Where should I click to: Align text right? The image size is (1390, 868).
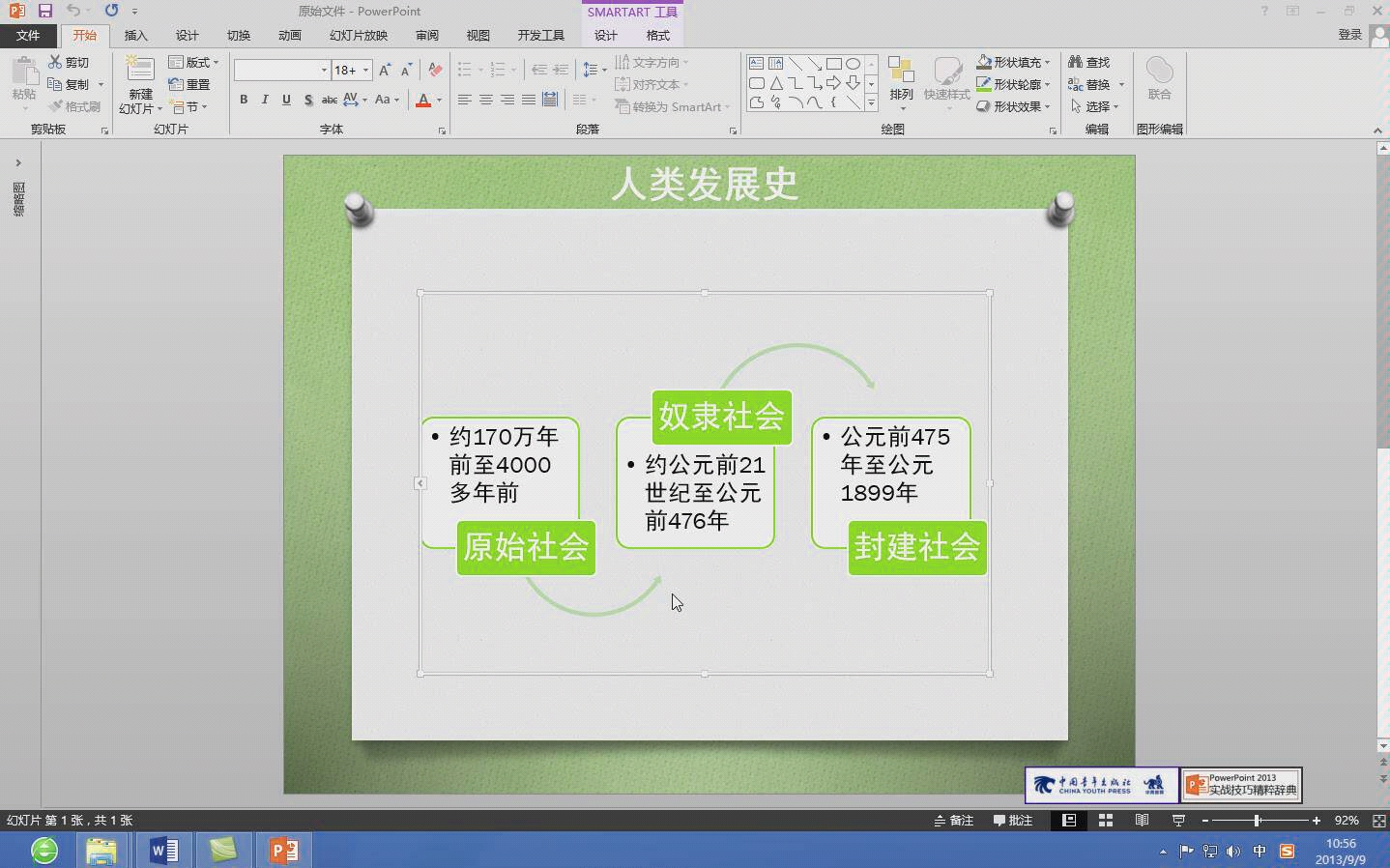507,100
